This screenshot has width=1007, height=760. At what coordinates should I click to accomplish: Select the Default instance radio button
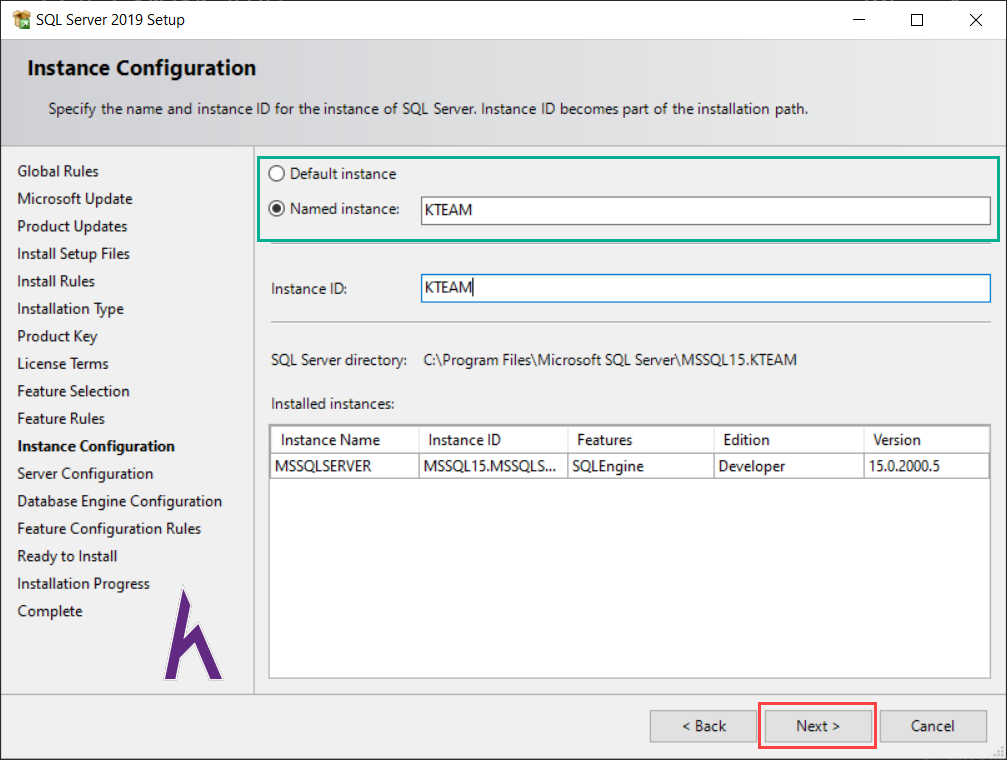[276, 173]
